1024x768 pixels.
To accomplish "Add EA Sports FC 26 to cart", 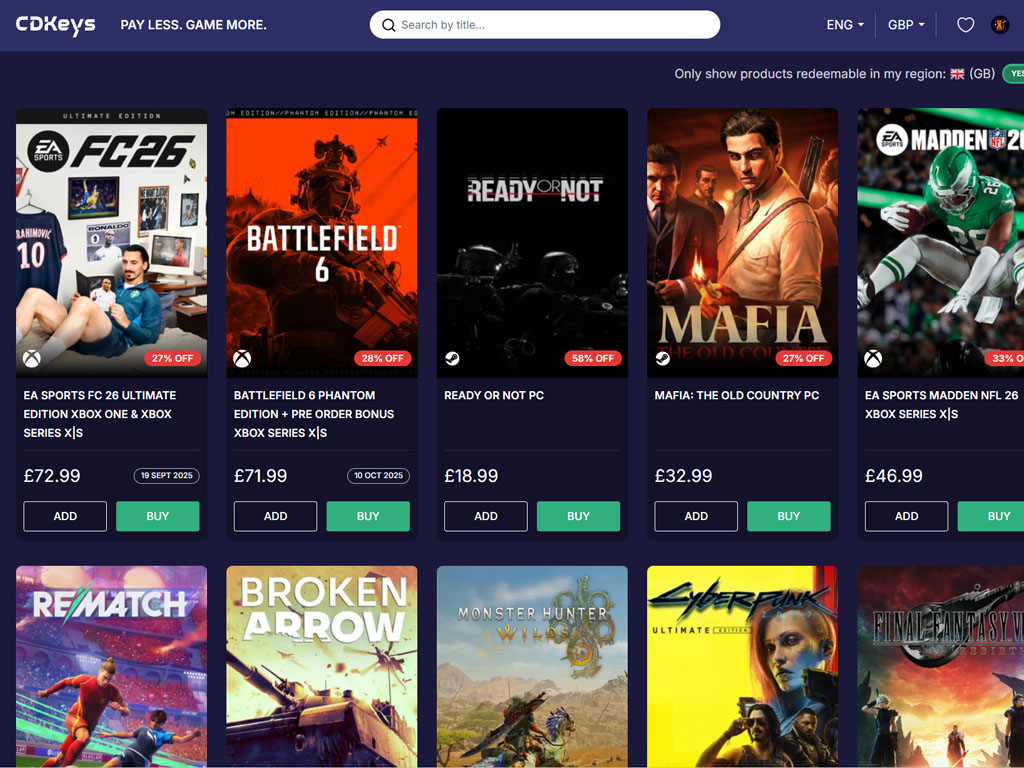I will [x=65, y=516].
